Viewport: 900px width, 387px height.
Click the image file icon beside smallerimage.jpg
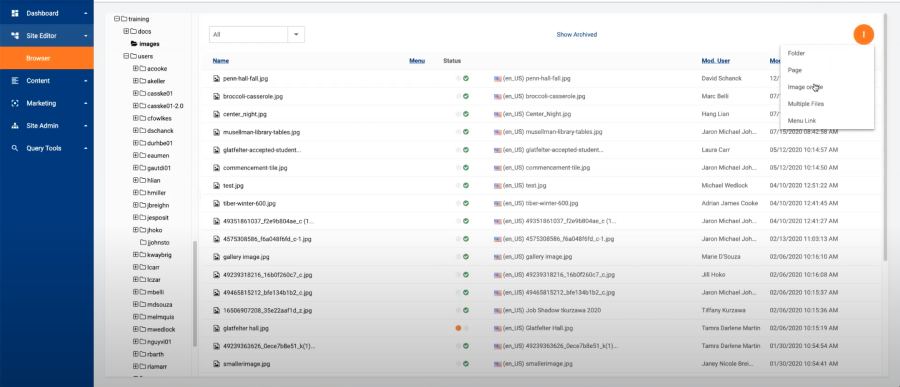point(216,364)
